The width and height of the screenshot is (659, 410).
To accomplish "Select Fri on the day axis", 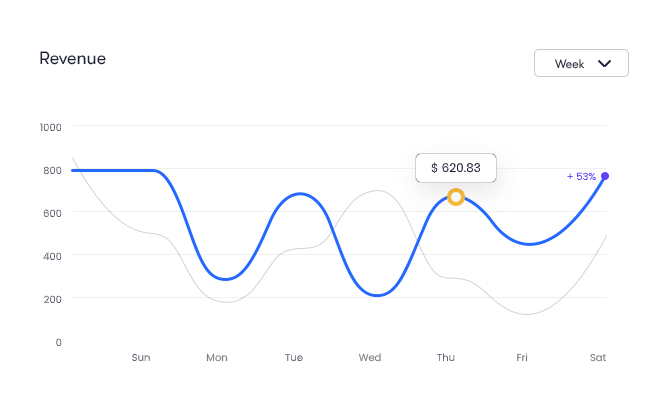I will (522, 357).
